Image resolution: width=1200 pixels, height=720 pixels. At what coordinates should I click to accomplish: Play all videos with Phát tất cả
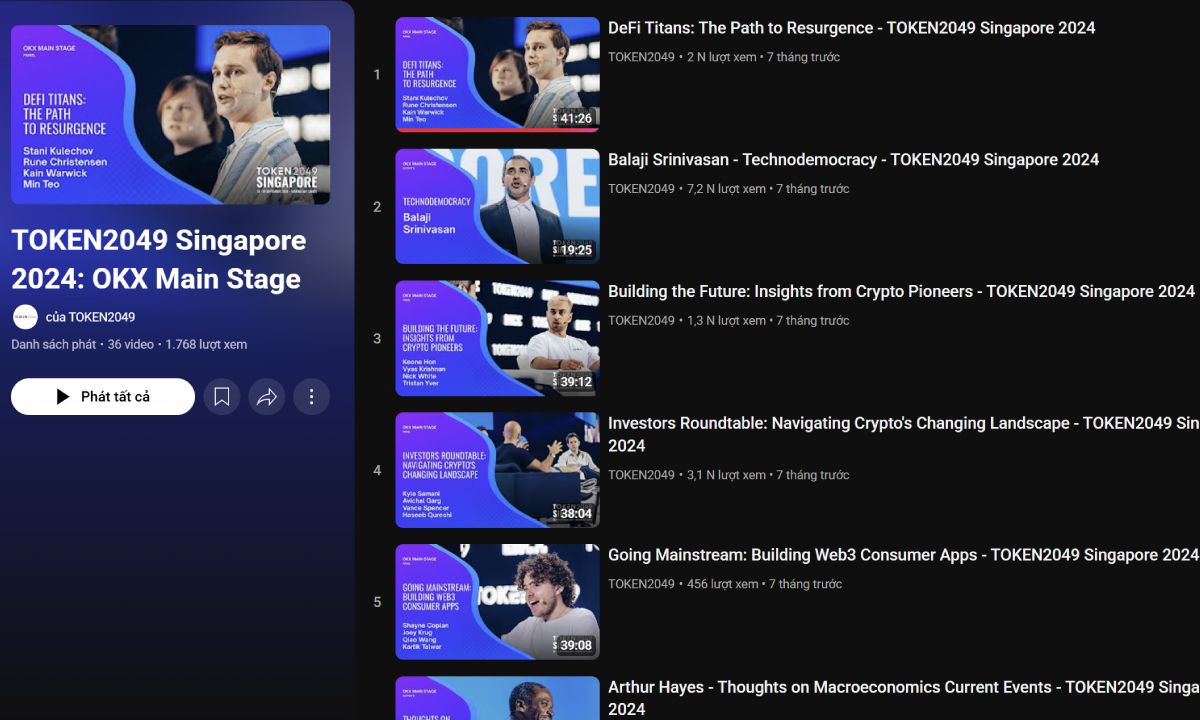click(103, 397)
